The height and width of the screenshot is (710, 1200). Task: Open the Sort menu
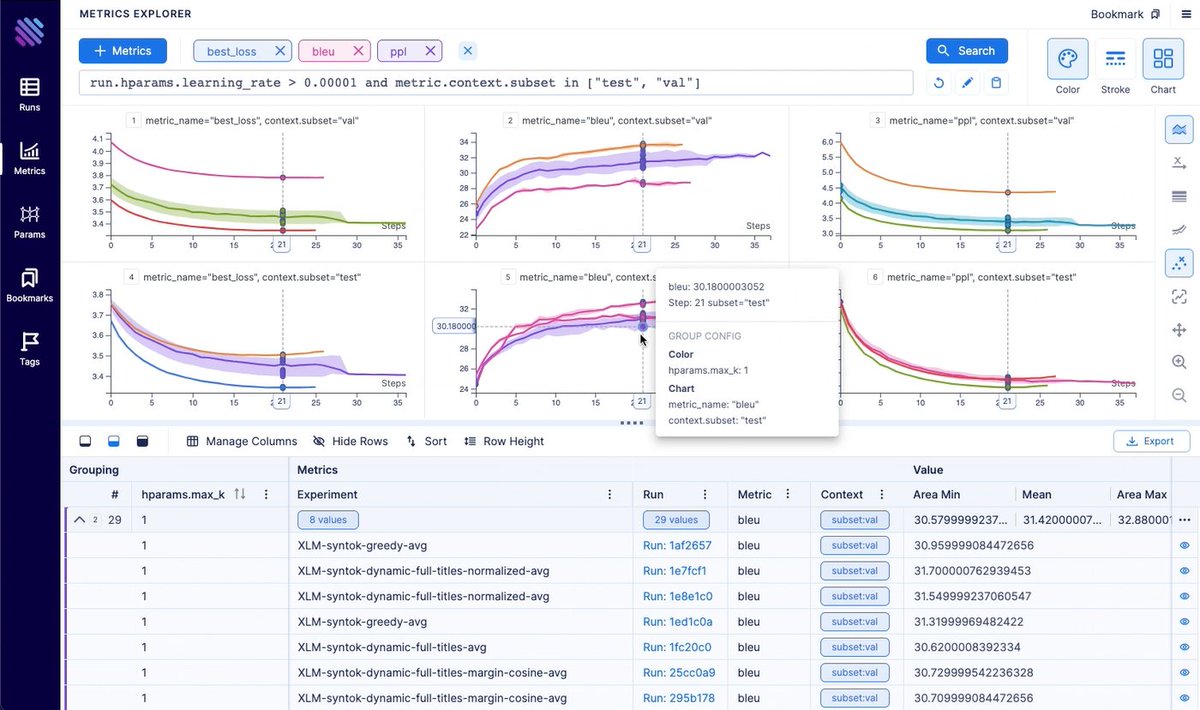click(x=426, y=441)
